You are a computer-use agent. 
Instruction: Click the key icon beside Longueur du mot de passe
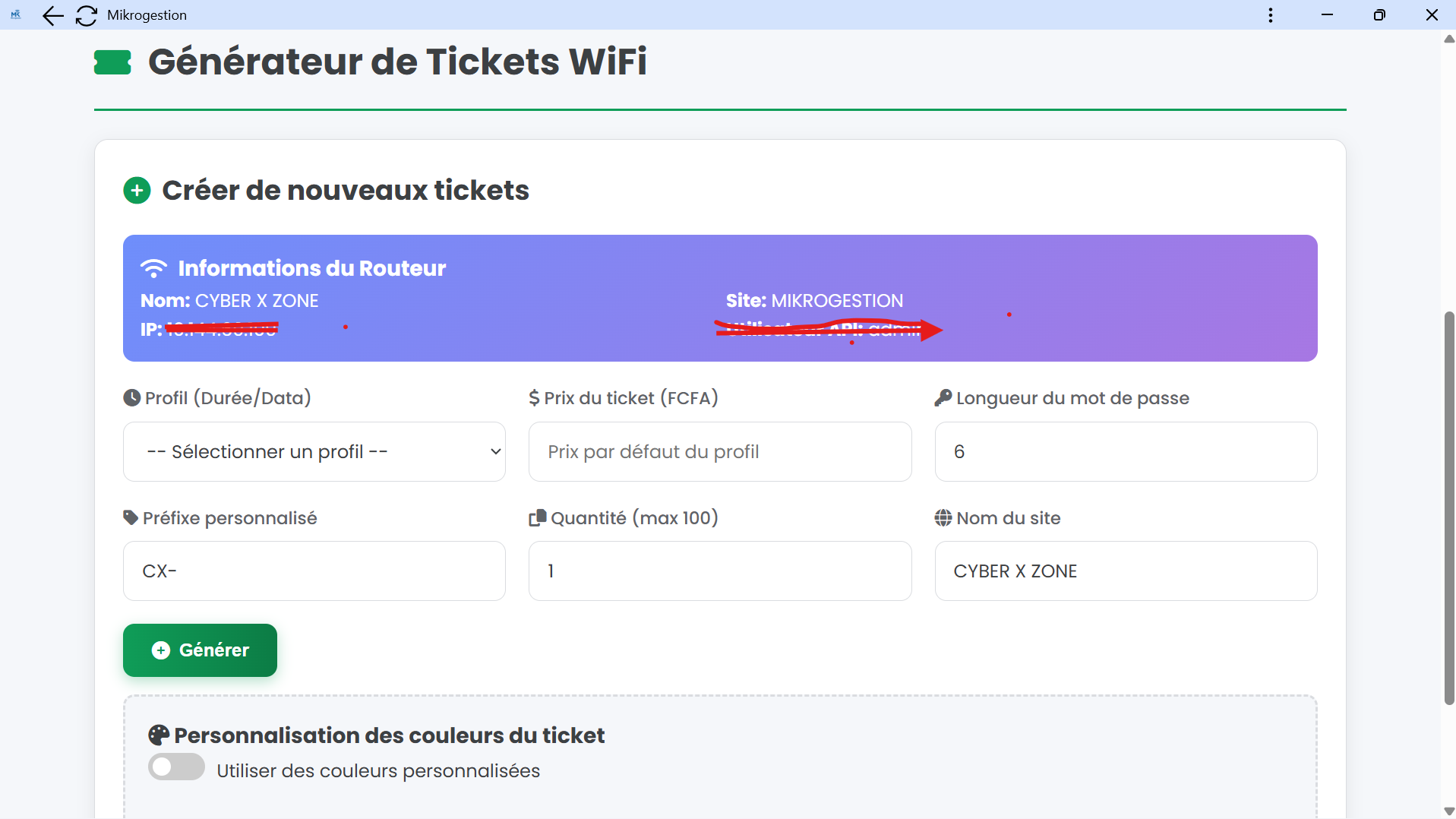[x=943, y=397]
